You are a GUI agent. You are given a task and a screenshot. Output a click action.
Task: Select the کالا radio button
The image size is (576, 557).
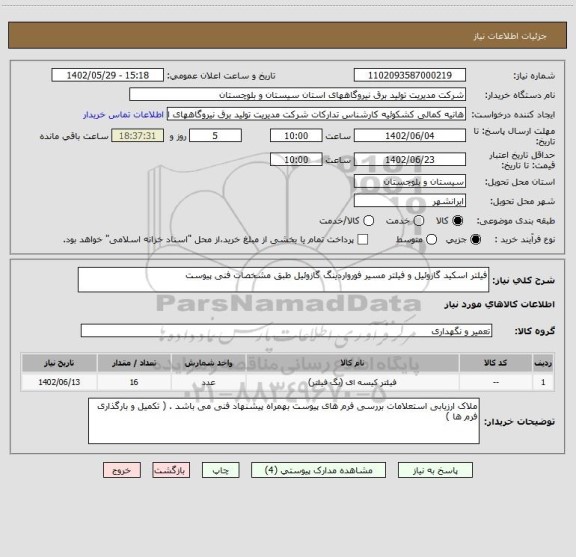tap(458, 220)
